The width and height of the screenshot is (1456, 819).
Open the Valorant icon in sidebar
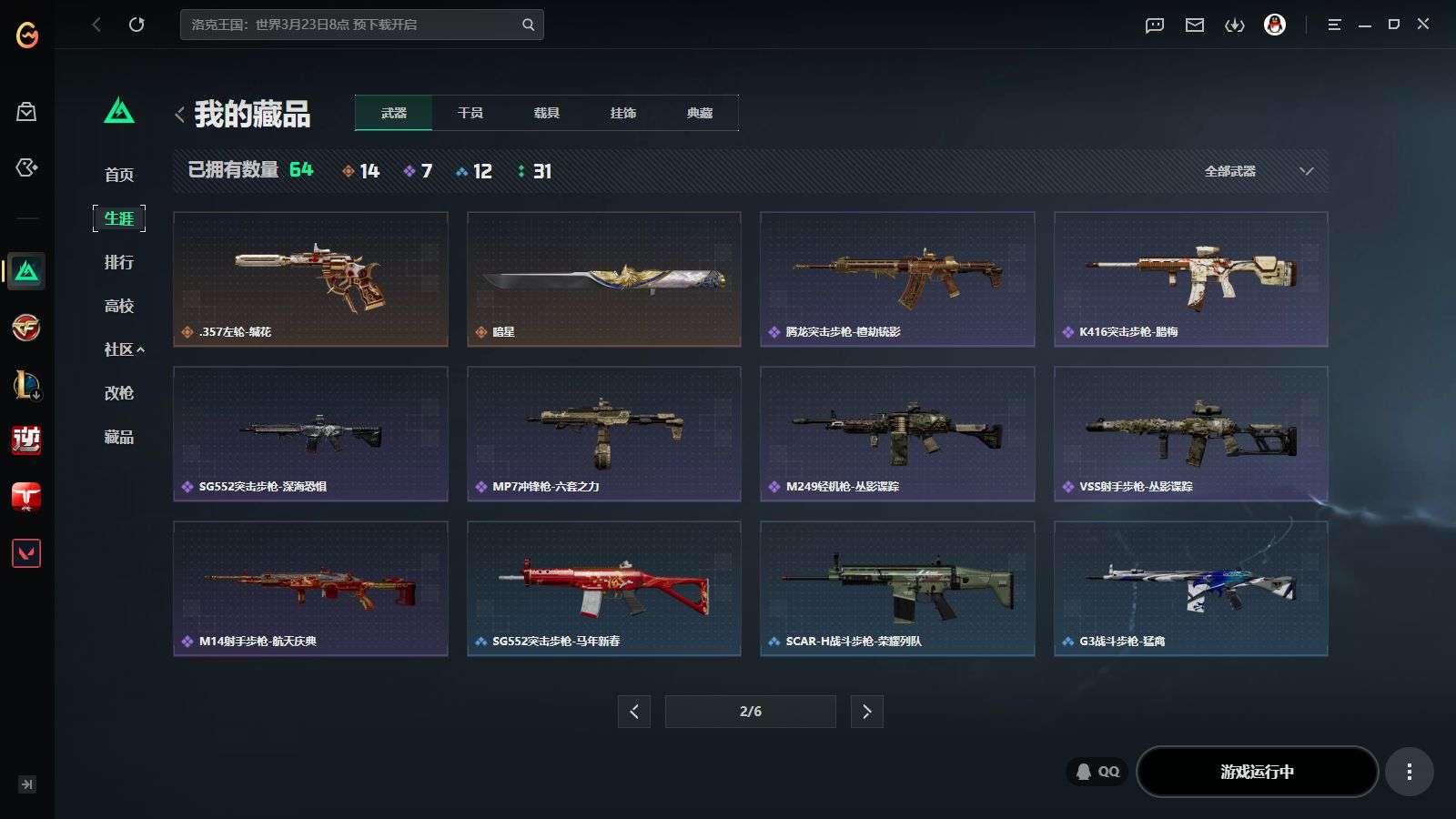tap(26, 553)
